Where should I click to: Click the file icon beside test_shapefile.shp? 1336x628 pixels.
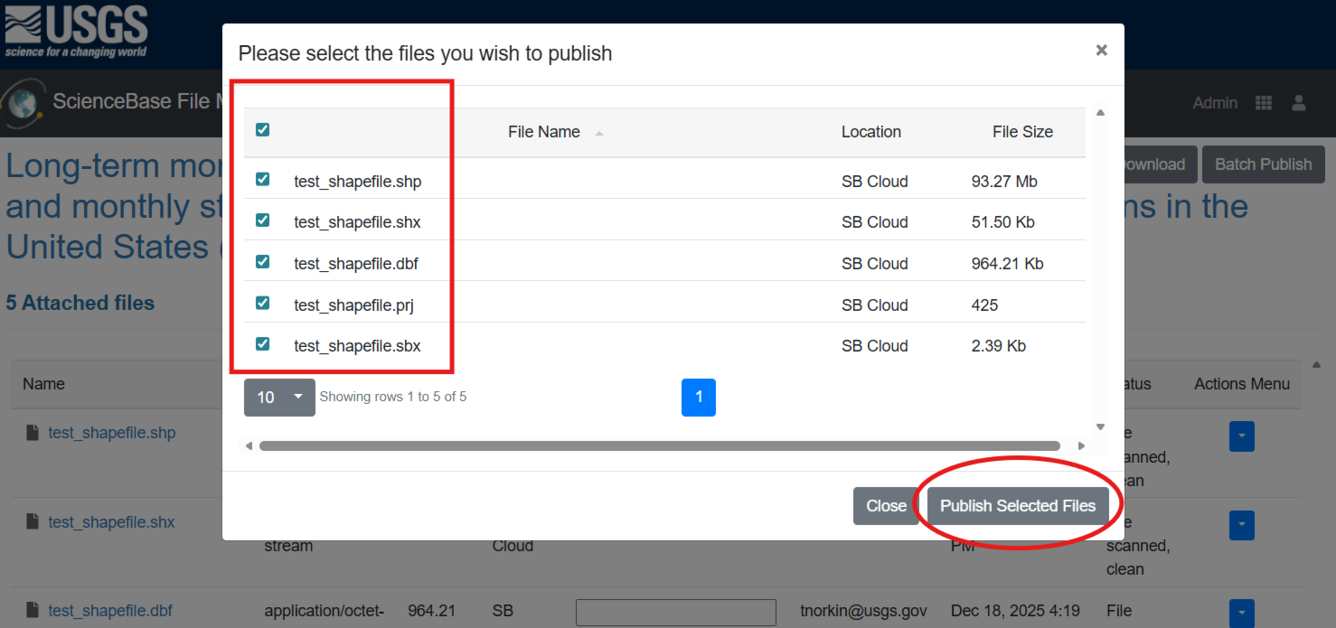click(31, 431)
